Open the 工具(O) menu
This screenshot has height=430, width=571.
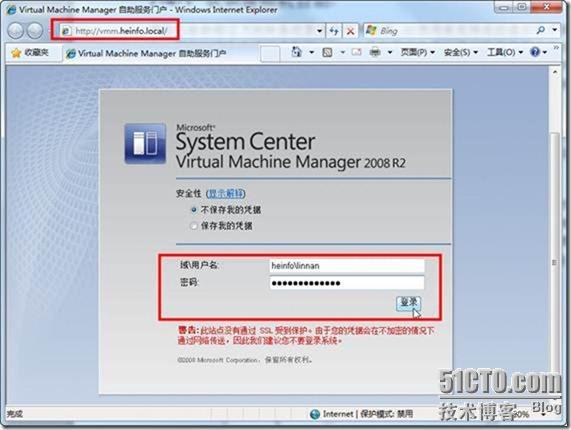coord(505,52)
